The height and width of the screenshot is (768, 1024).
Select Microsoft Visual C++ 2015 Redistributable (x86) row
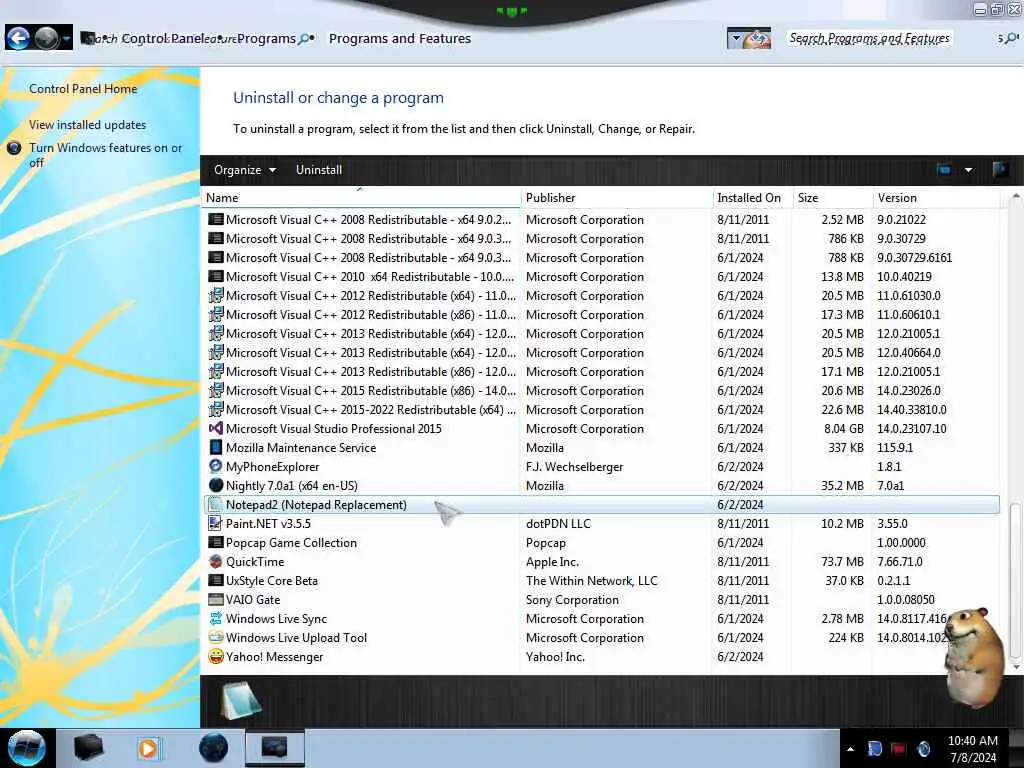coord(601,391)
